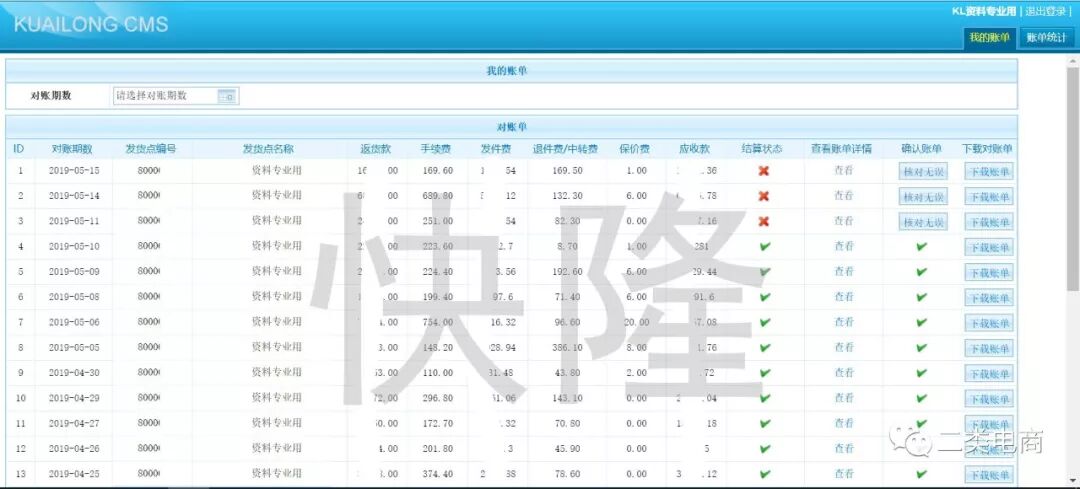The image size is (1080, 489).
Task: Click the vertical scrollbar thumb
Action: pyautogui.click(x=1072, y=179)
